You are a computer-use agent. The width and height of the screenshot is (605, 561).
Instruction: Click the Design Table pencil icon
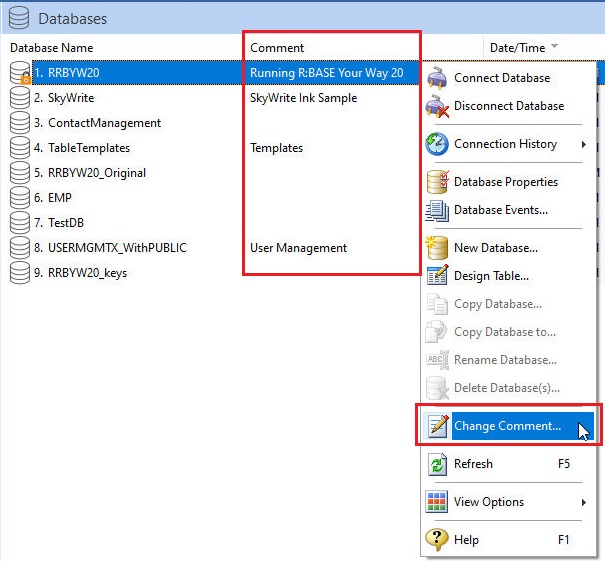click(x=438, y=275)
